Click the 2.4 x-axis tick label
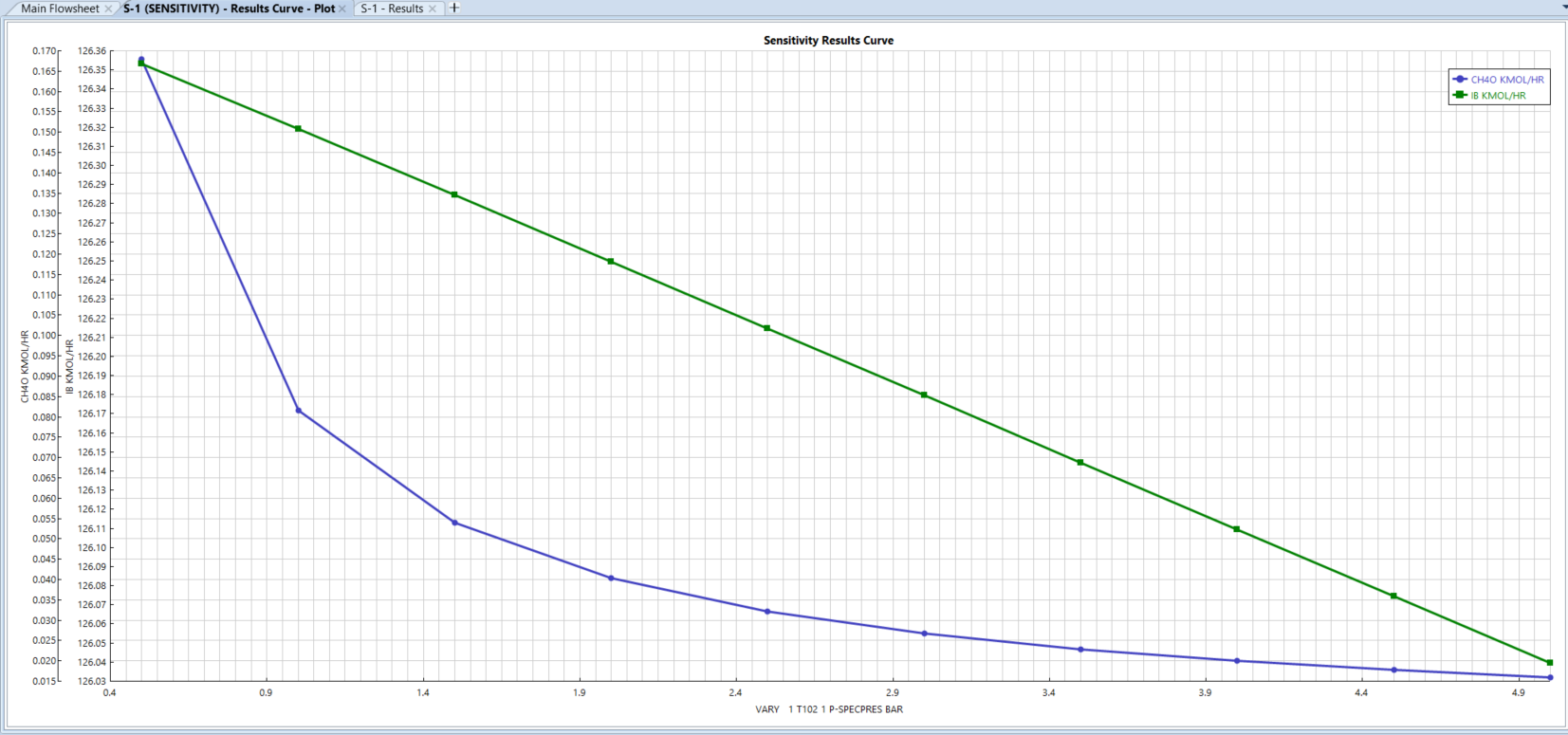 tap(736, 693)
